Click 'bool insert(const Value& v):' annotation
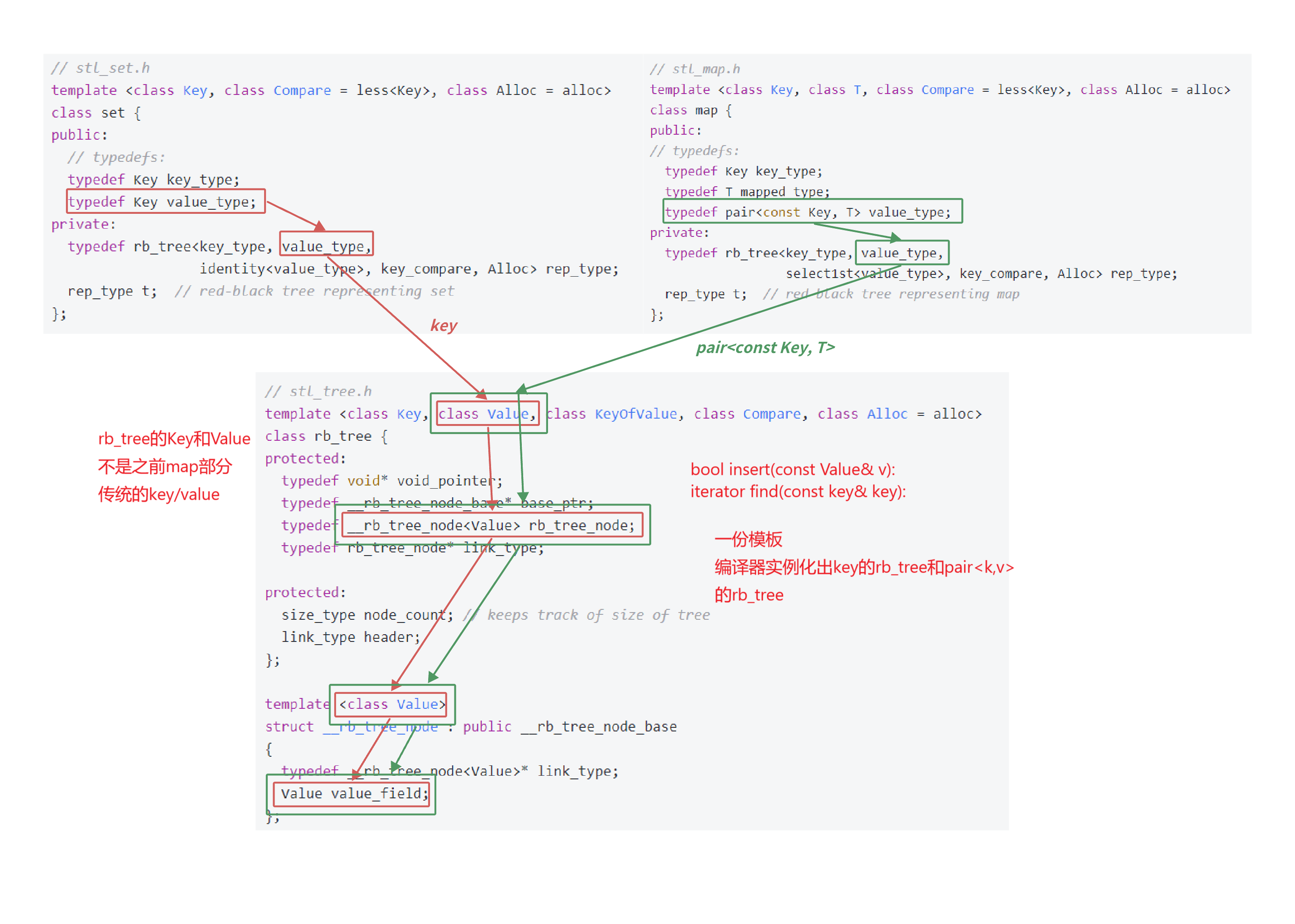 793,469
